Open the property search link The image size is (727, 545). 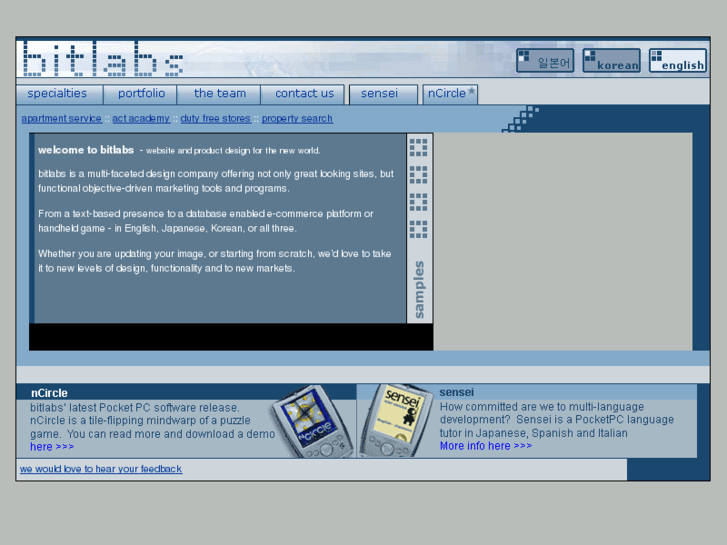pos(297,118)
